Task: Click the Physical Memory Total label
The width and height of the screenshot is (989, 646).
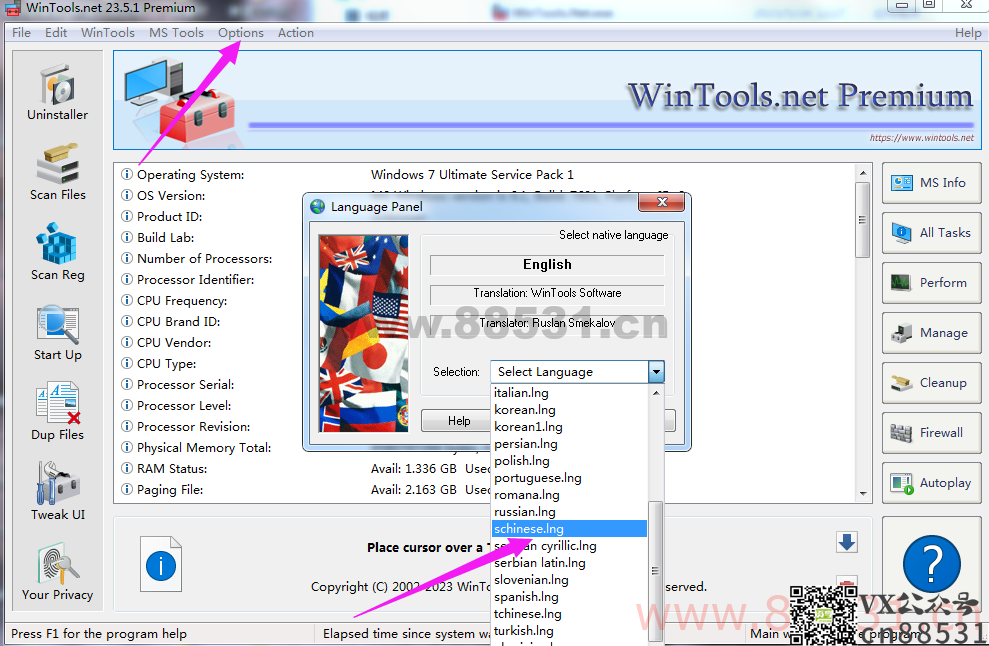Action: coord(204,447)
